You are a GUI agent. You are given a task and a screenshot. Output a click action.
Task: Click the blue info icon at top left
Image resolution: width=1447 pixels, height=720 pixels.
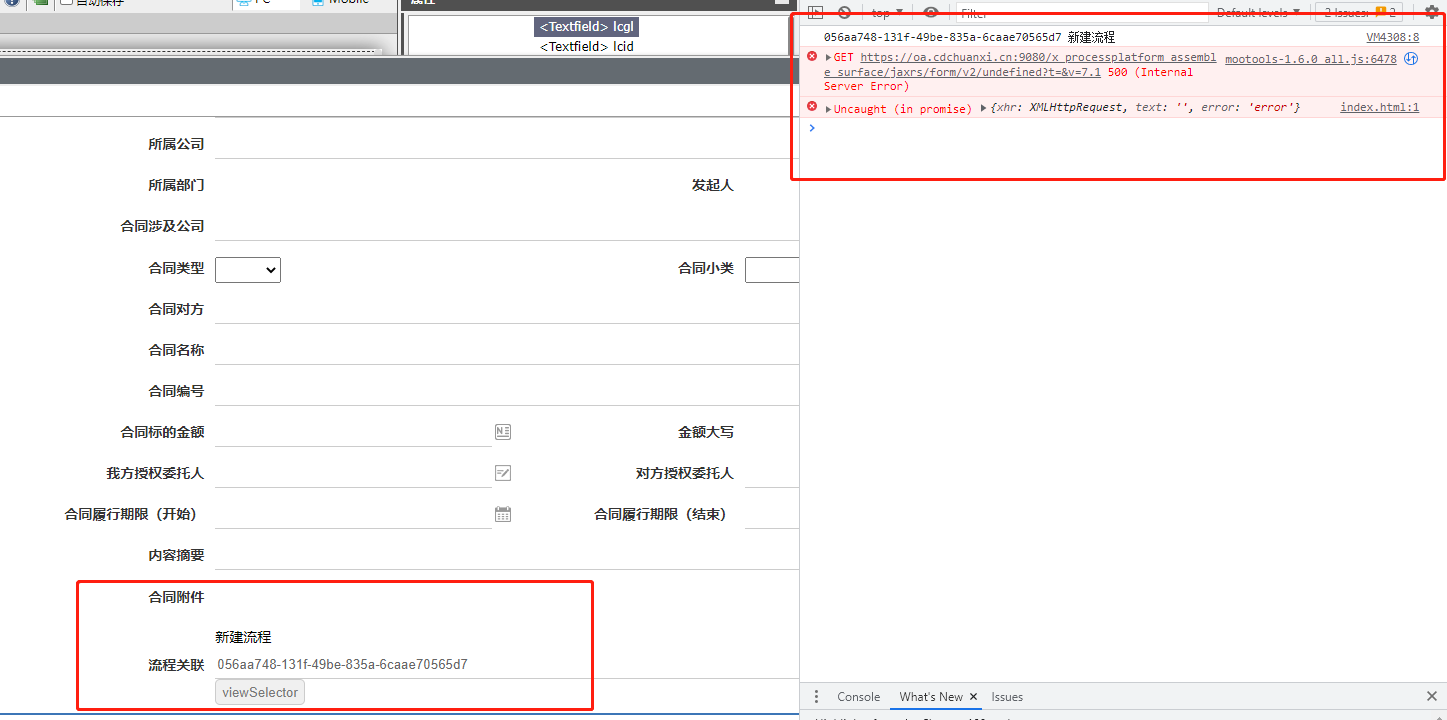[13, 2]
